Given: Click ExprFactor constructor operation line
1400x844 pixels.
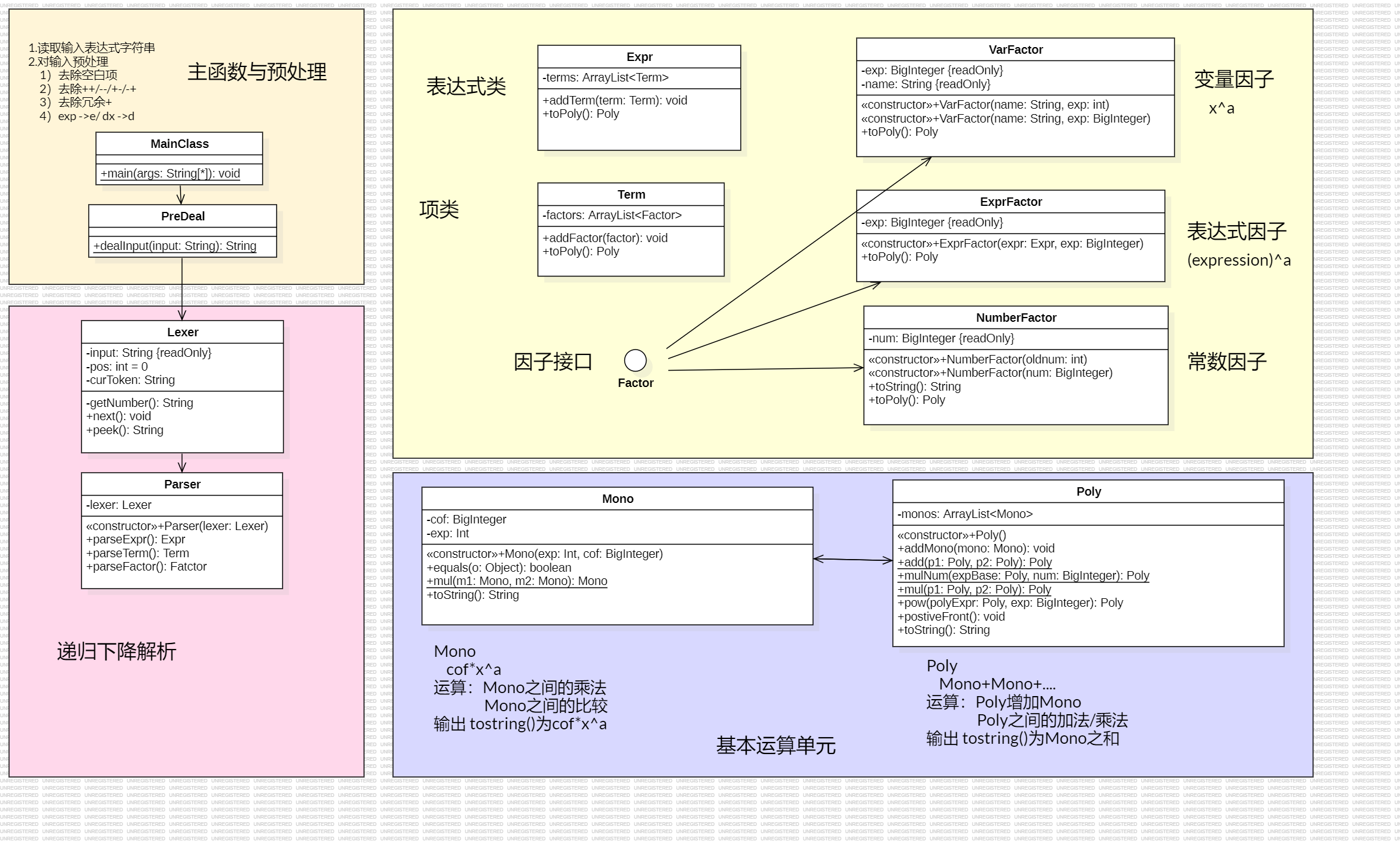Looking at the screenshot, I should tap(1002, 243).
